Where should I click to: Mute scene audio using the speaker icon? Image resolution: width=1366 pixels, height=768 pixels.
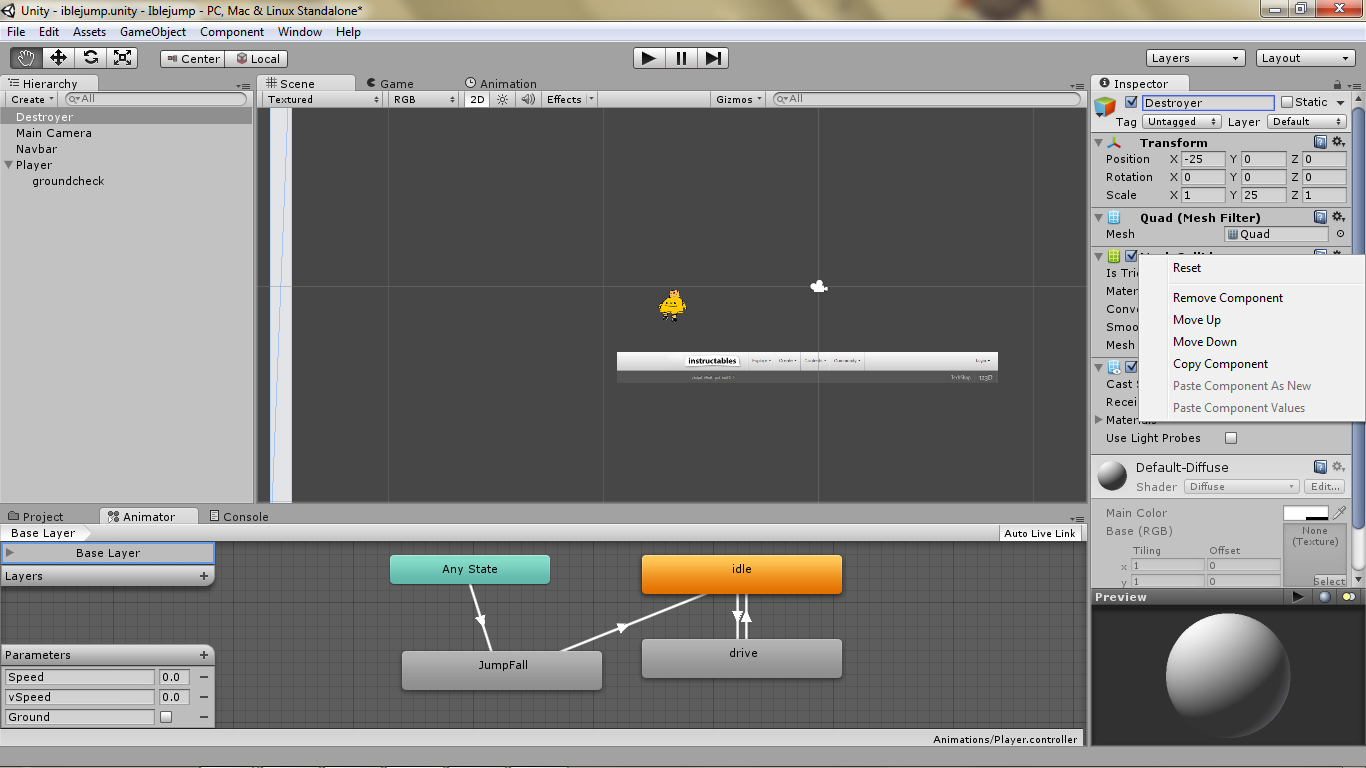527,99
